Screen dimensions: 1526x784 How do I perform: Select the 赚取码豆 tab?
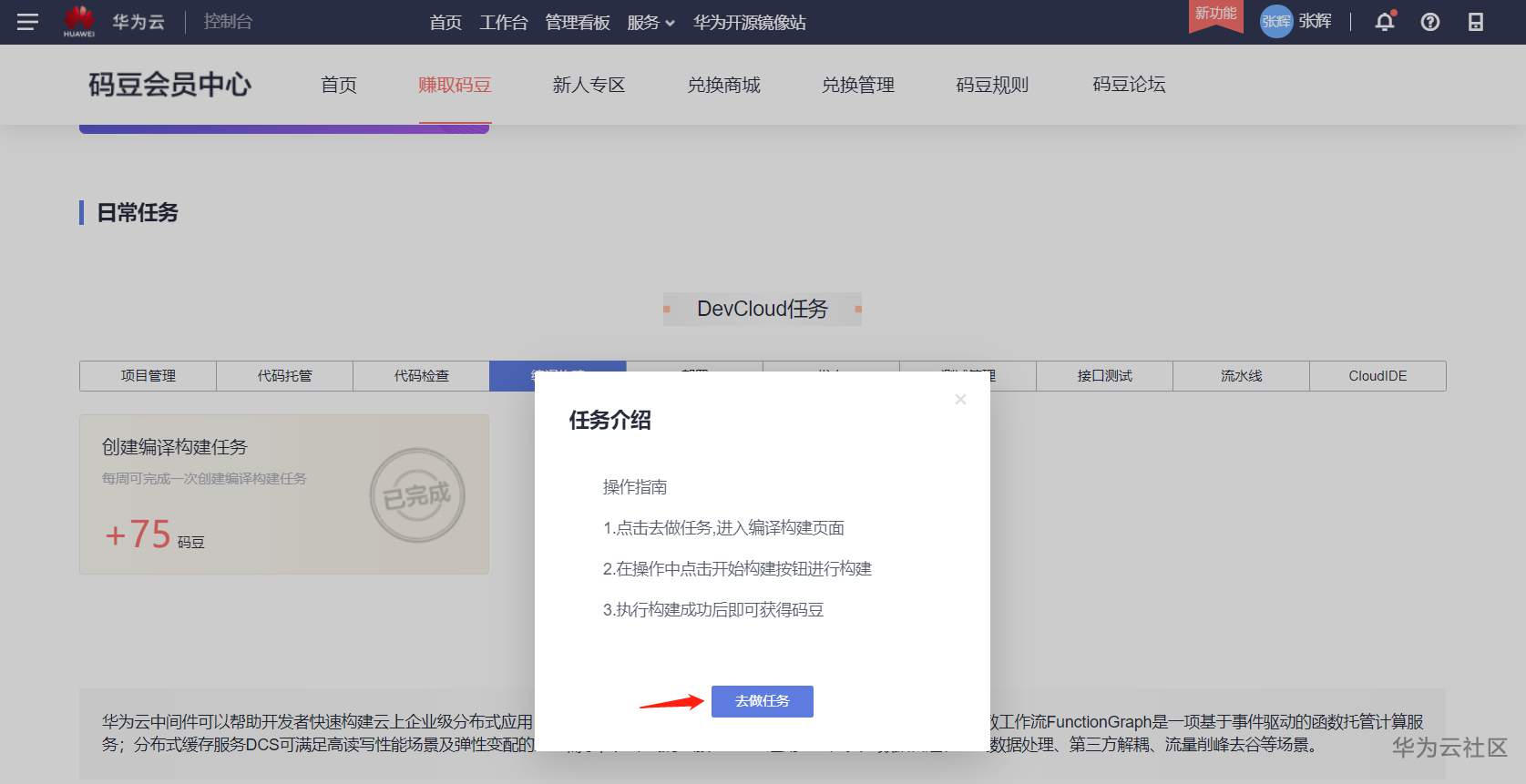(x=455, y=85)
